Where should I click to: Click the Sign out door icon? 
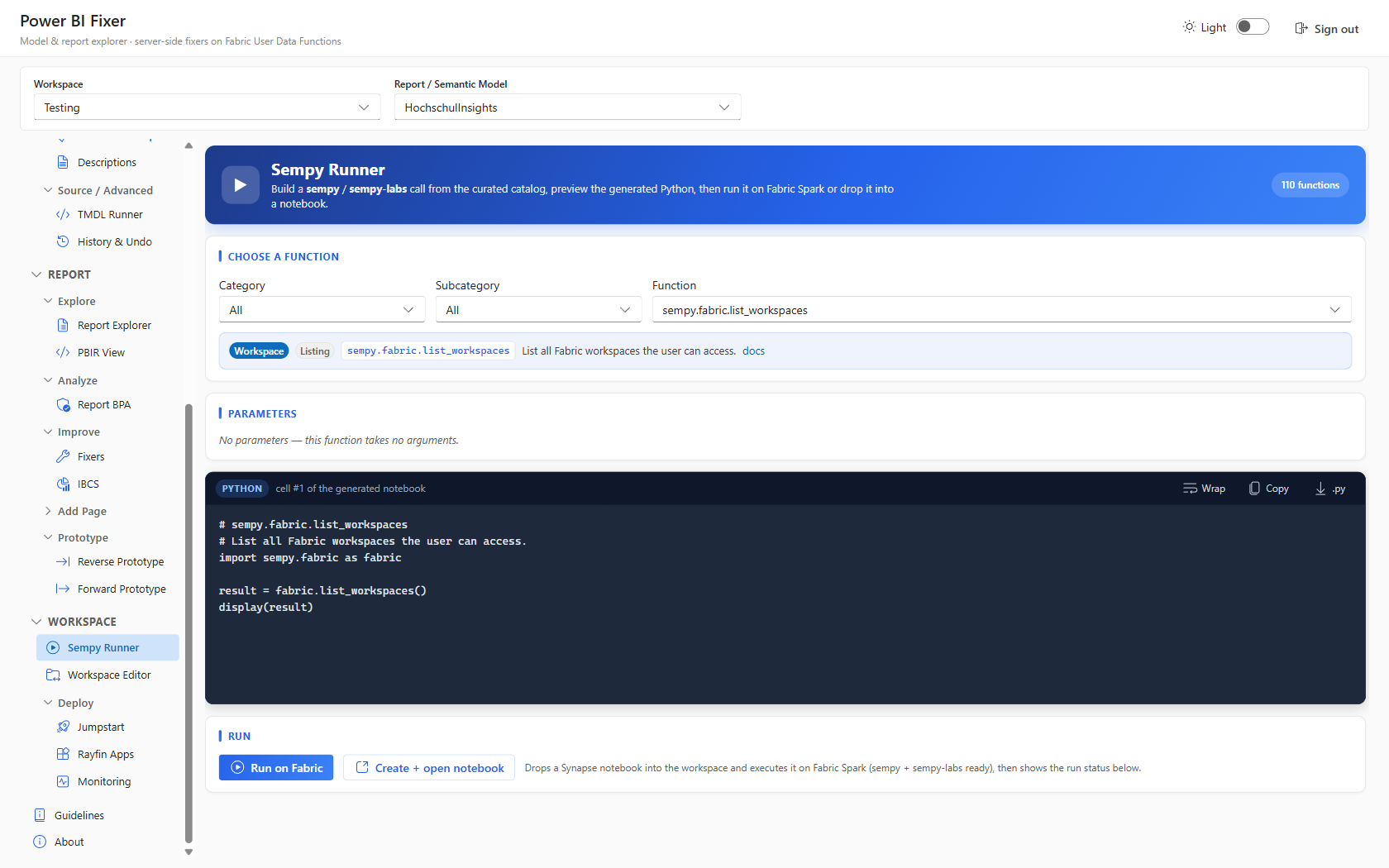[1301, 28]
